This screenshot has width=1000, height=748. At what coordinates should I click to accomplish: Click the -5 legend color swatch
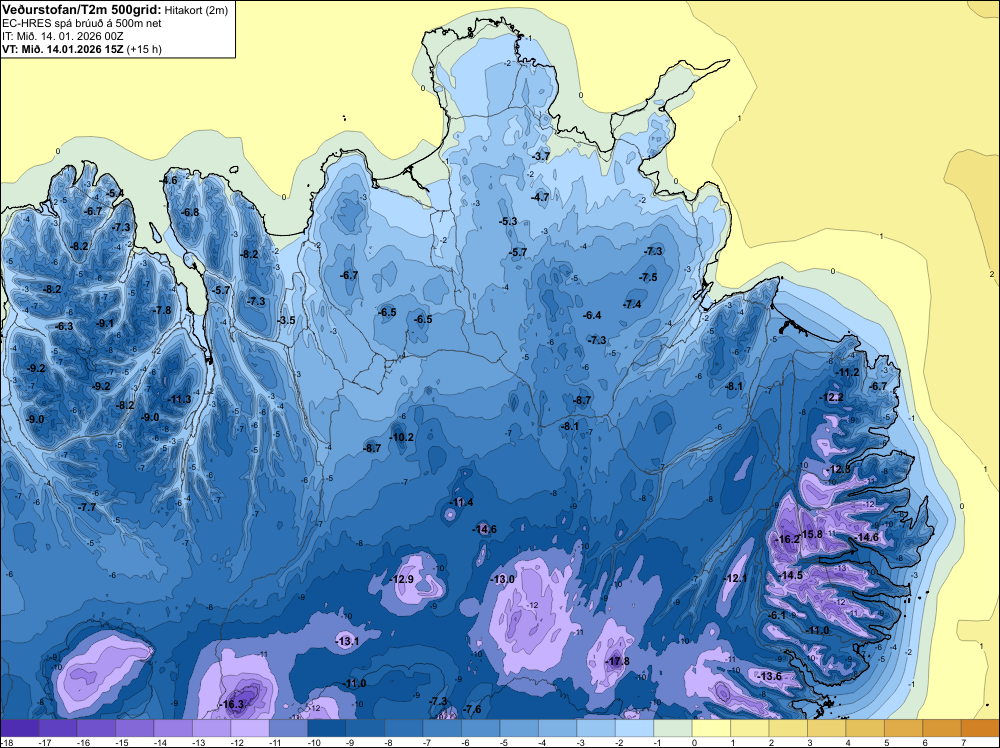click(519, 728)
